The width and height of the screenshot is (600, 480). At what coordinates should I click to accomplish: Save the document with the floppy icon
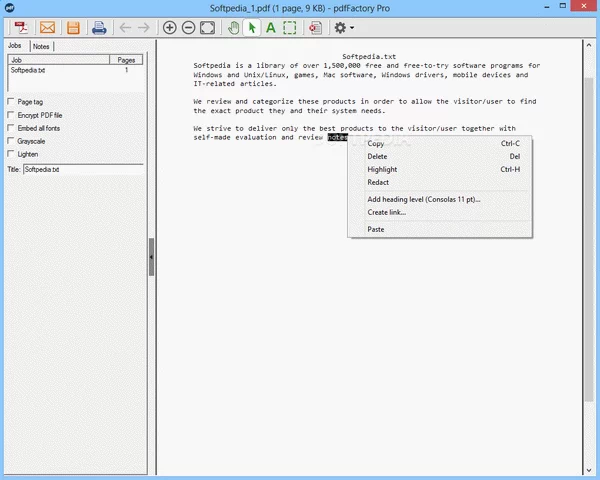[73, 28]
